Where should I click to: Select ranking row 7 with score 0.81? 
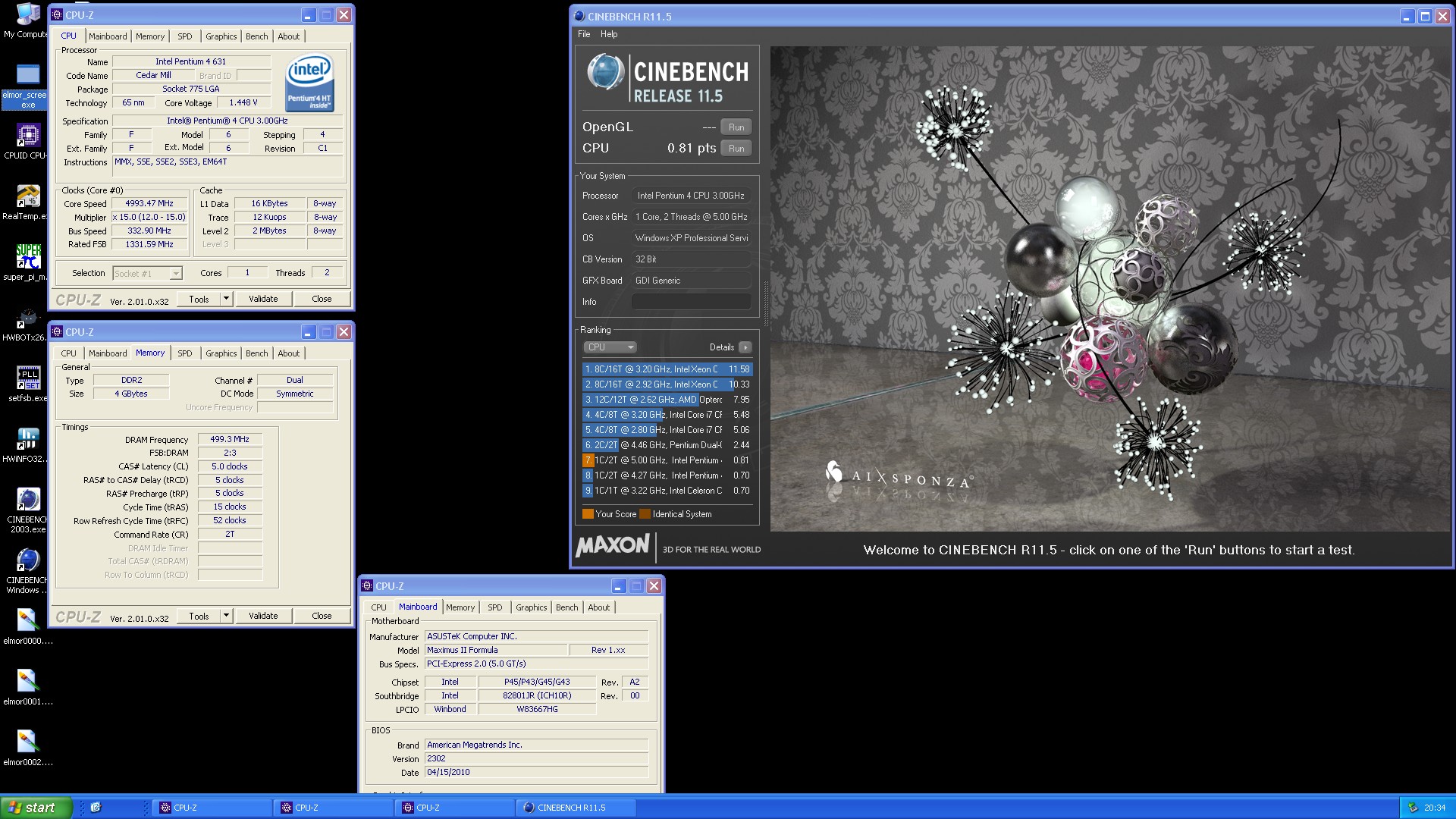[x=667, y=460]
